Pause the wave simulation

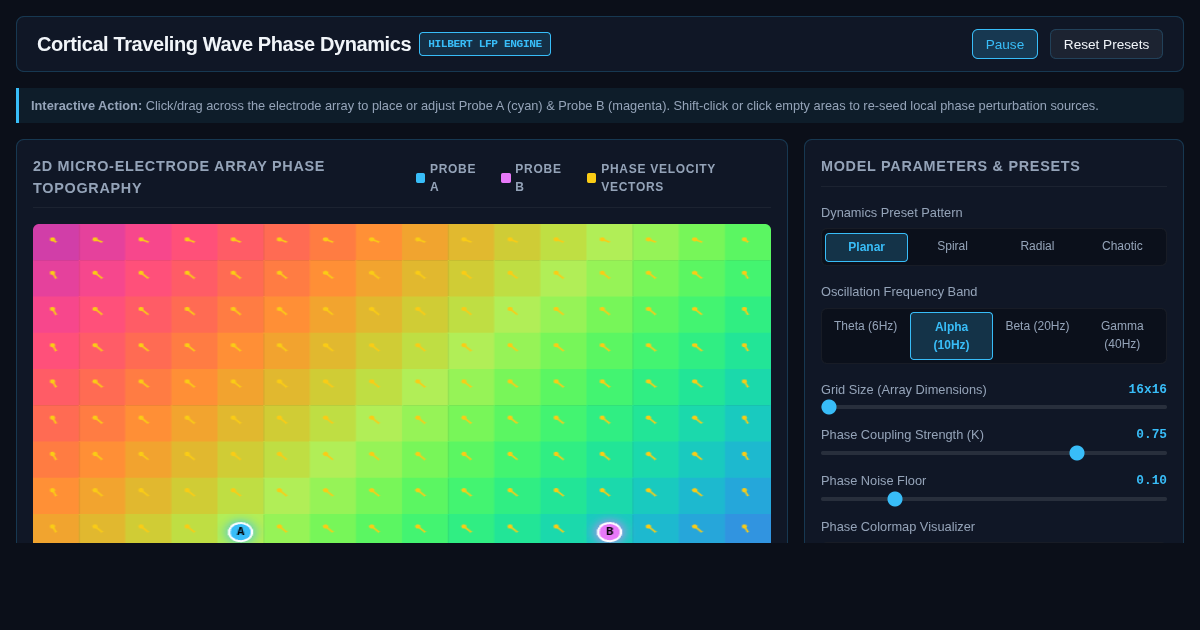click(1004, 44)
